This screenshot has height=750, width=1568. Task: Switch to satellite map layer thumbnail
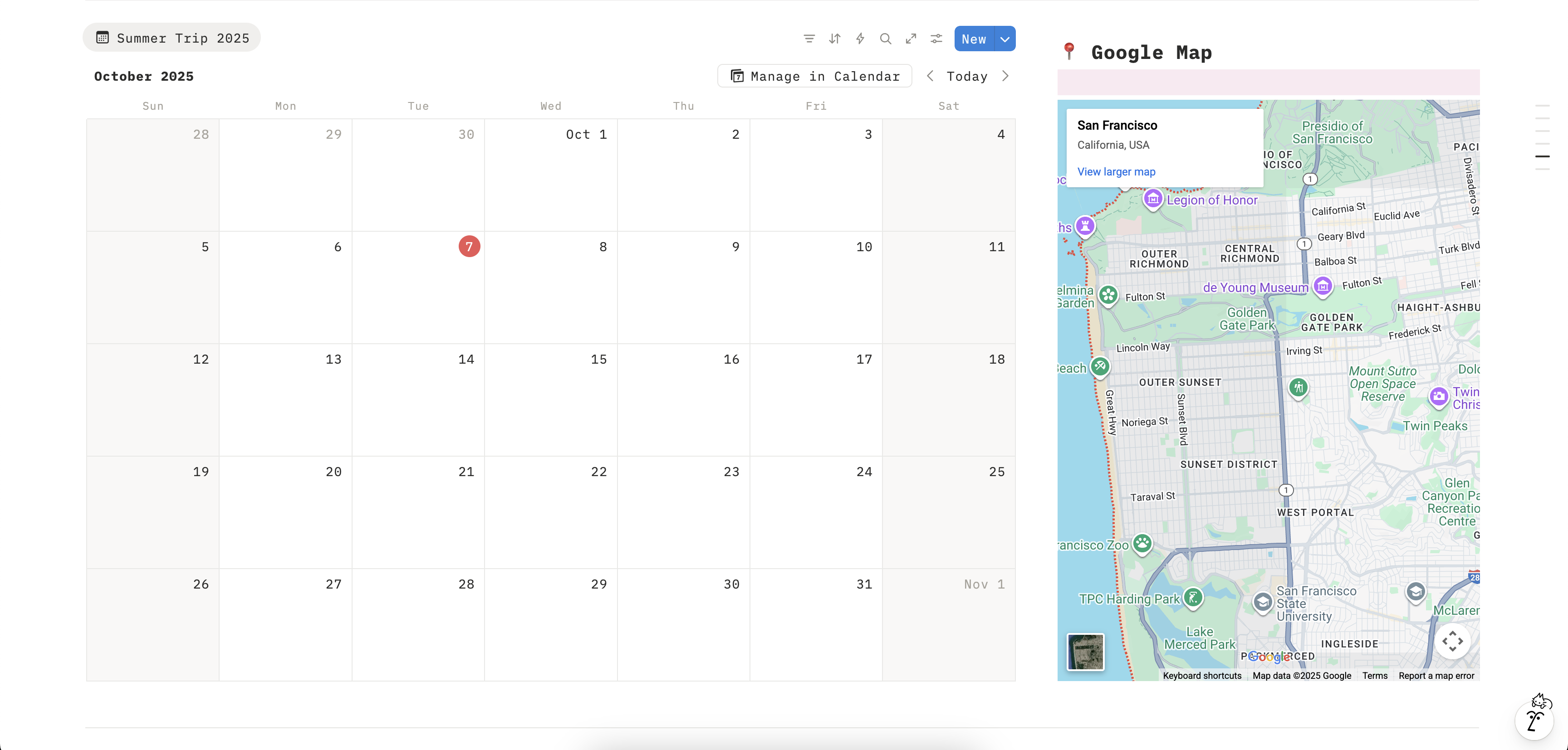pyautogui.click(x=1085, y=652)
